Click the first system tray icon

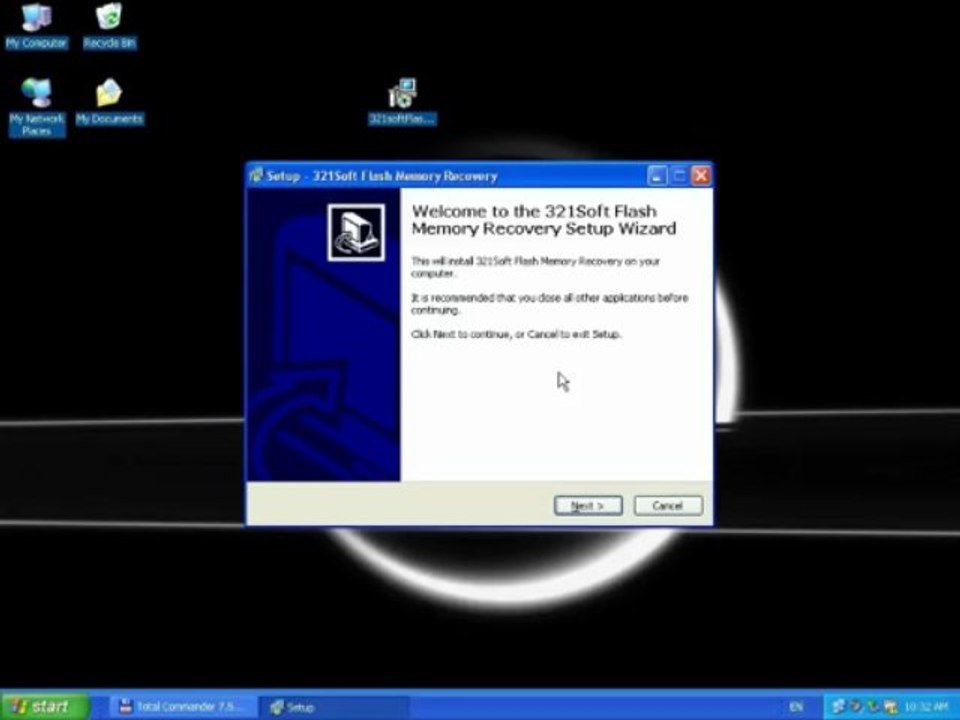tap(839, 707)
